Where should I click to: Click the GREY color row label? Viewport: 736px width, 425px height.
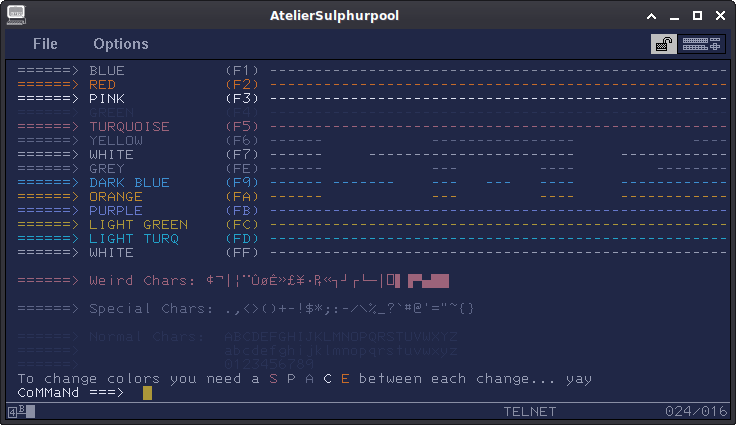point(107,169)
